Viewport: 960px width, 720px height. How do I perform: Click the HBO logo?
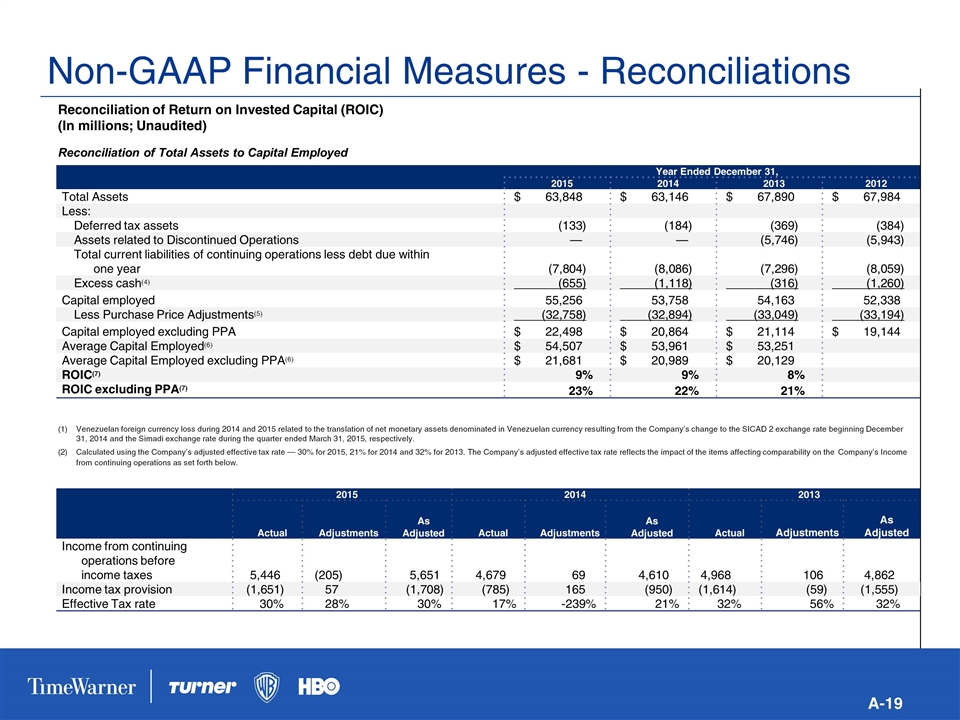(x=319, y=687)
